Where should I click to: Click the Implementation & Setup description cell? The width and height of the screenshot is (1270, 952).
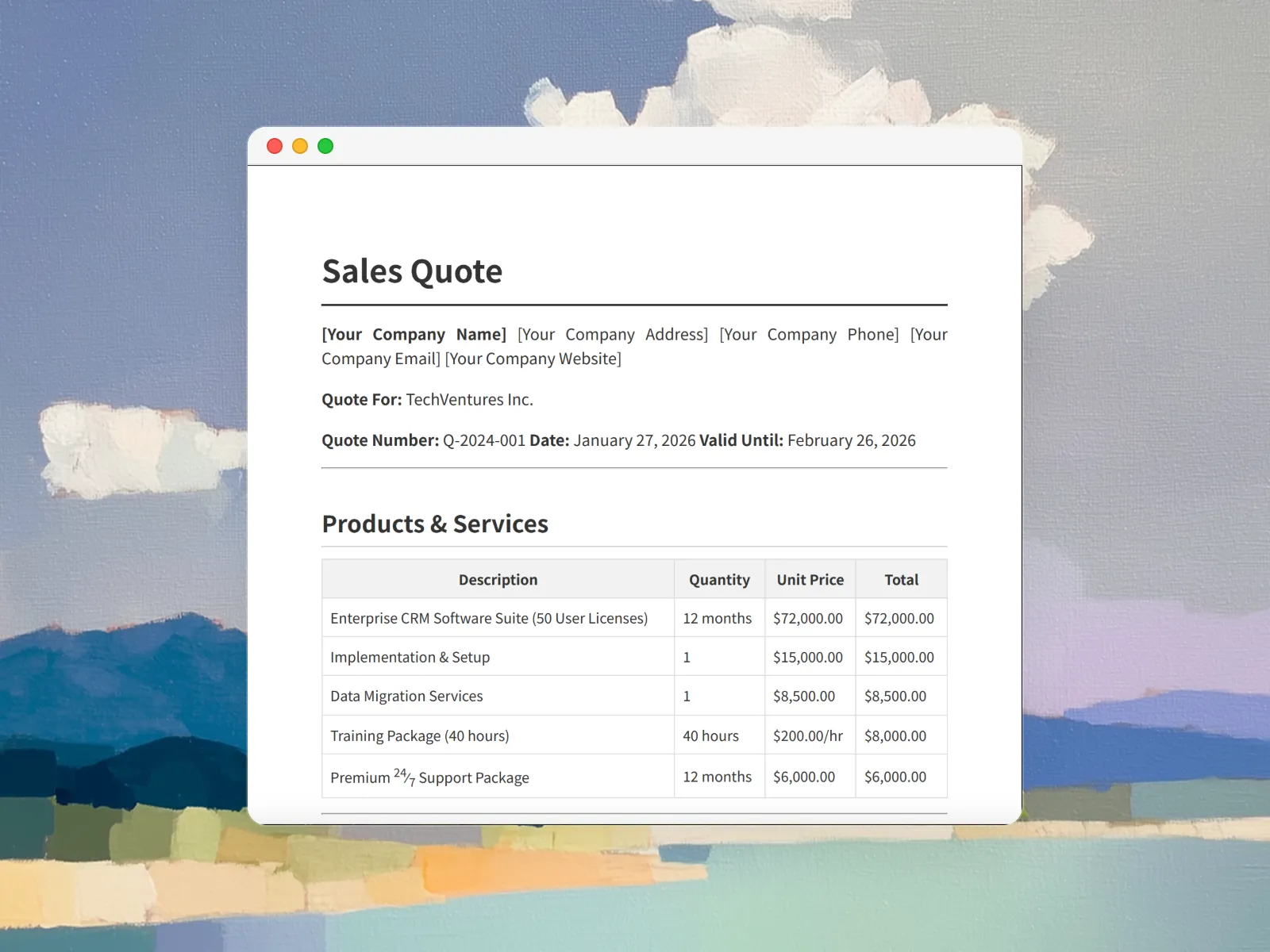tap(410, 658)
